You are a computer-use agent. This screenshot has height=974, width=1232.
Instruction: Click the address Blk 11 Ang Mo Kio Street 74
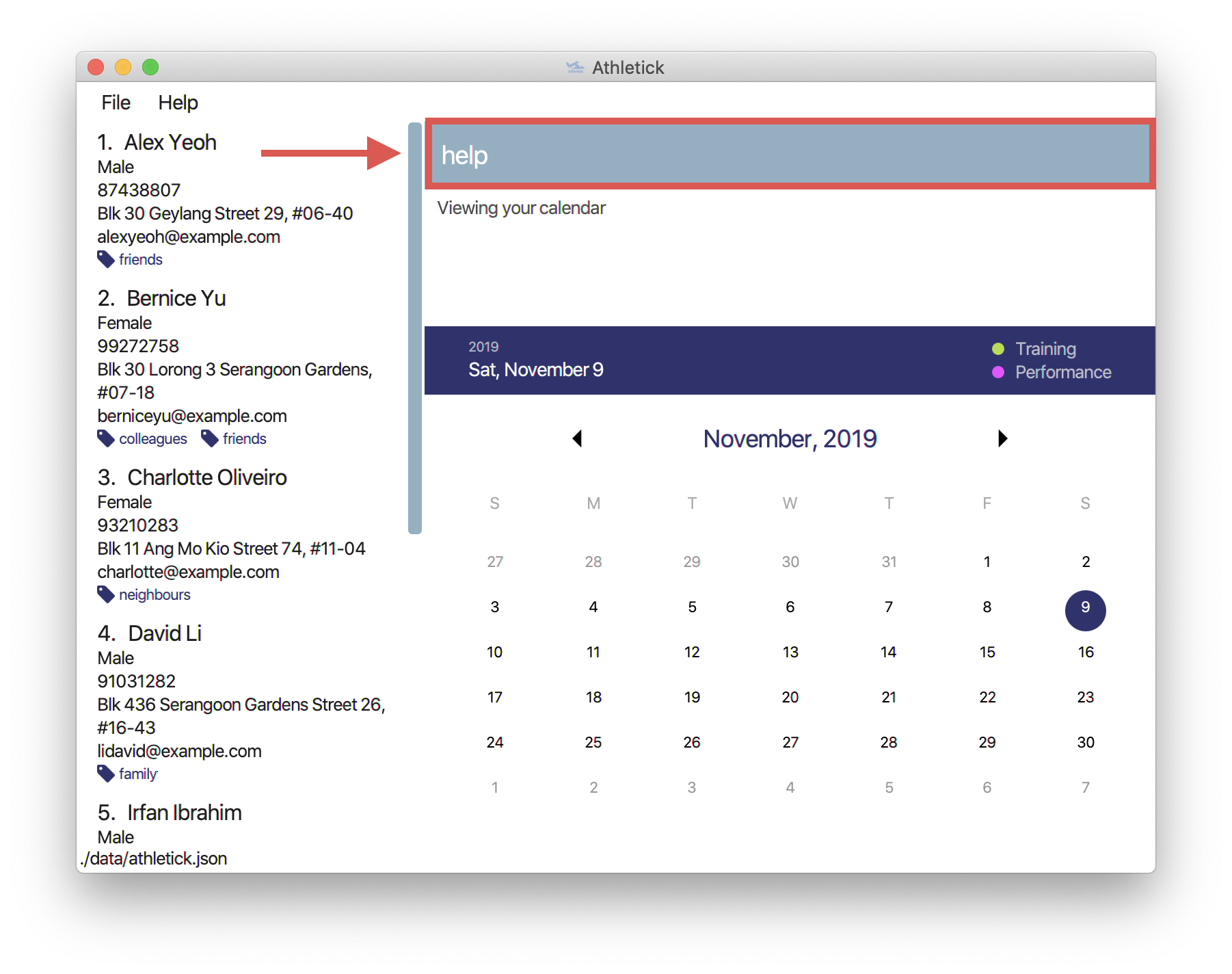tap(231, 549)
